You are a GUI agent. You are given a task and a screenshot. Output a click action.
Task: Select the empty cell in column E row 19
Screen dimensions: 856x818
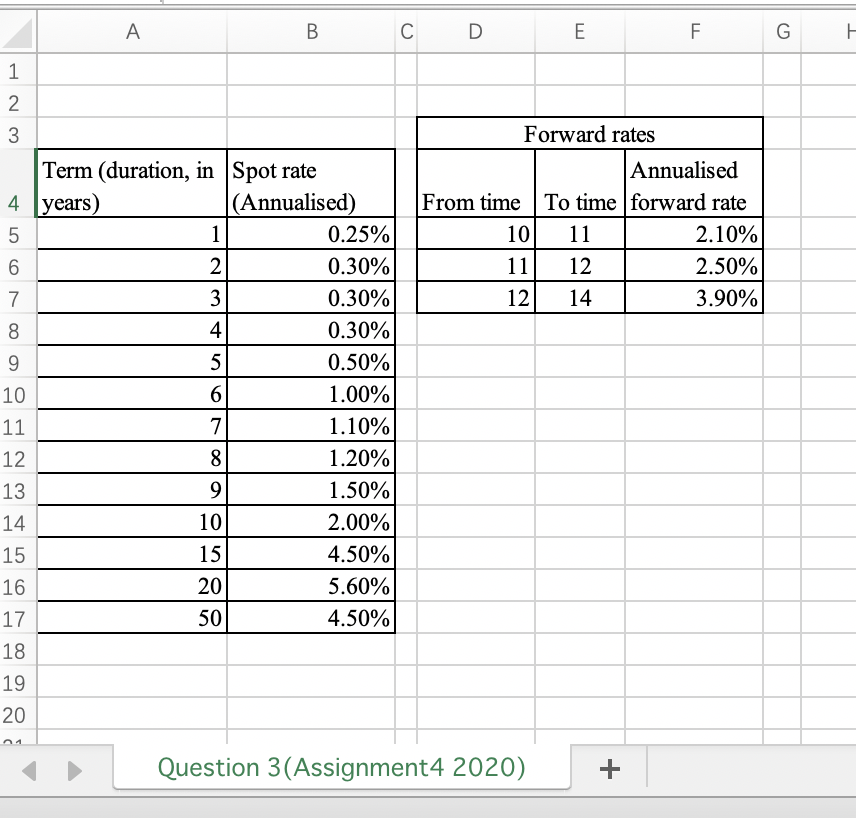[x=579, y=681]
